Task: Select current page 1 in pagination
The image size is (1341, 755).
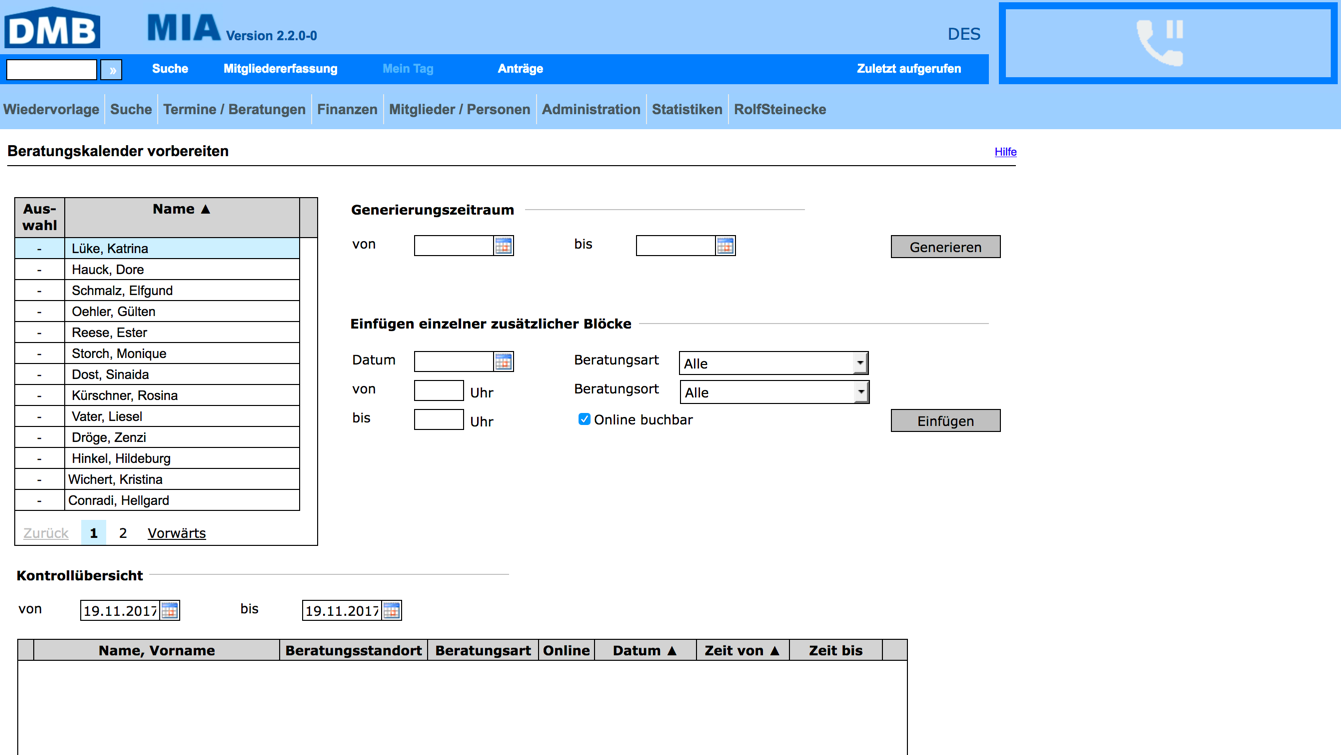Action: pyautogui.click(x=93, y=533)
